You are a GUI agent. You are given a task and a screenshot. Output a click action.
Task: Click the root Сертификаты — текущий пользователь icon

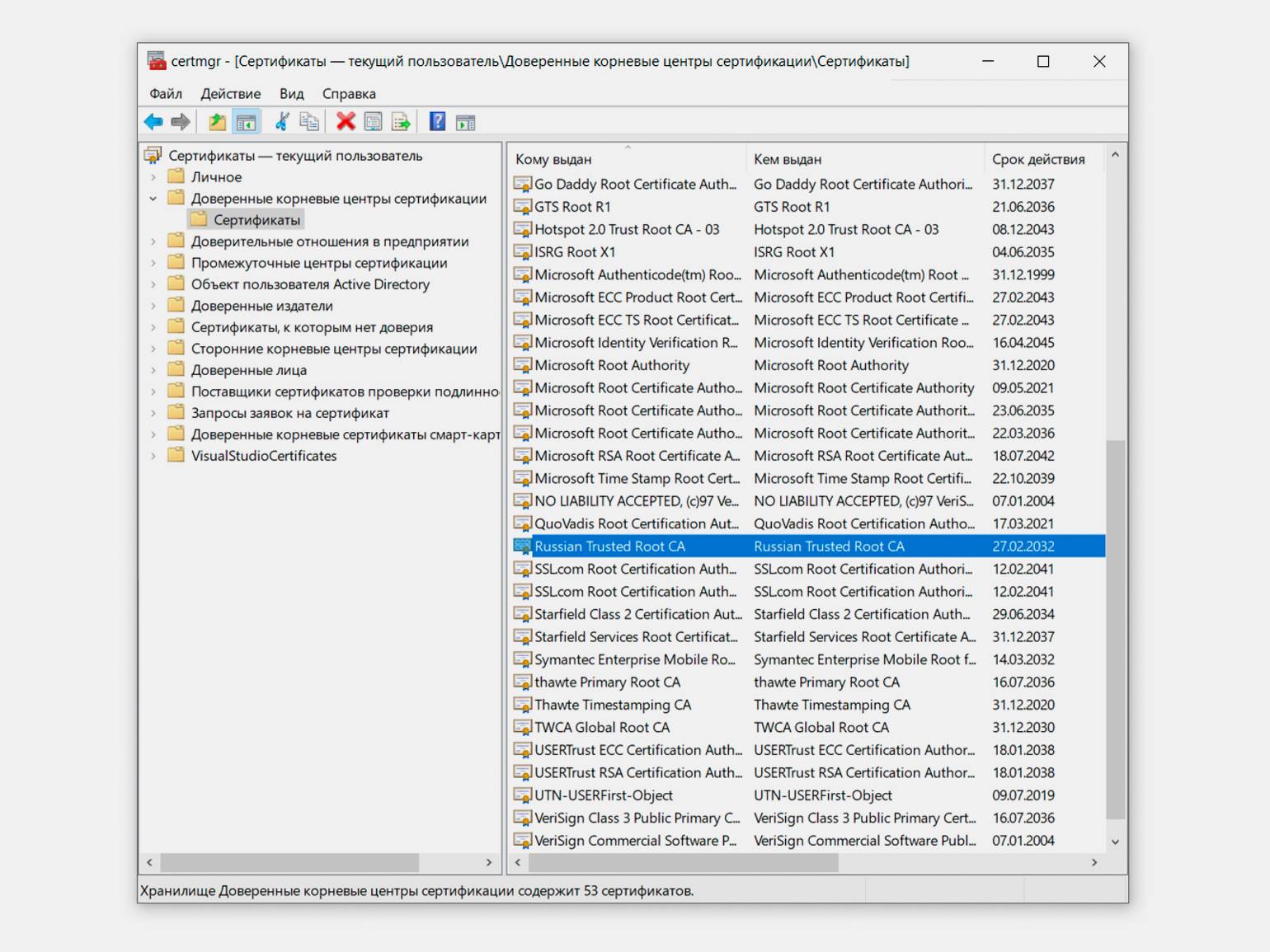153,155
